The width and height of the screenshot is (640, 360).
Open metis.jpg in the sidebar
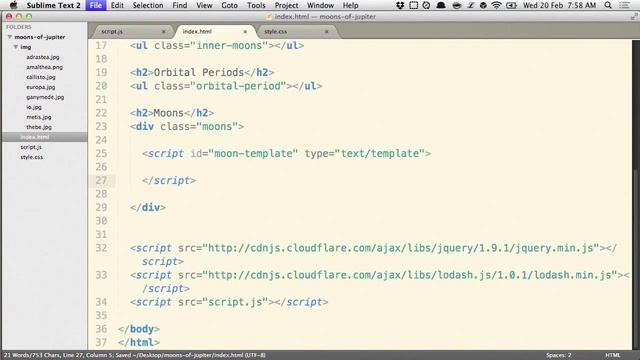coord(39,117)
